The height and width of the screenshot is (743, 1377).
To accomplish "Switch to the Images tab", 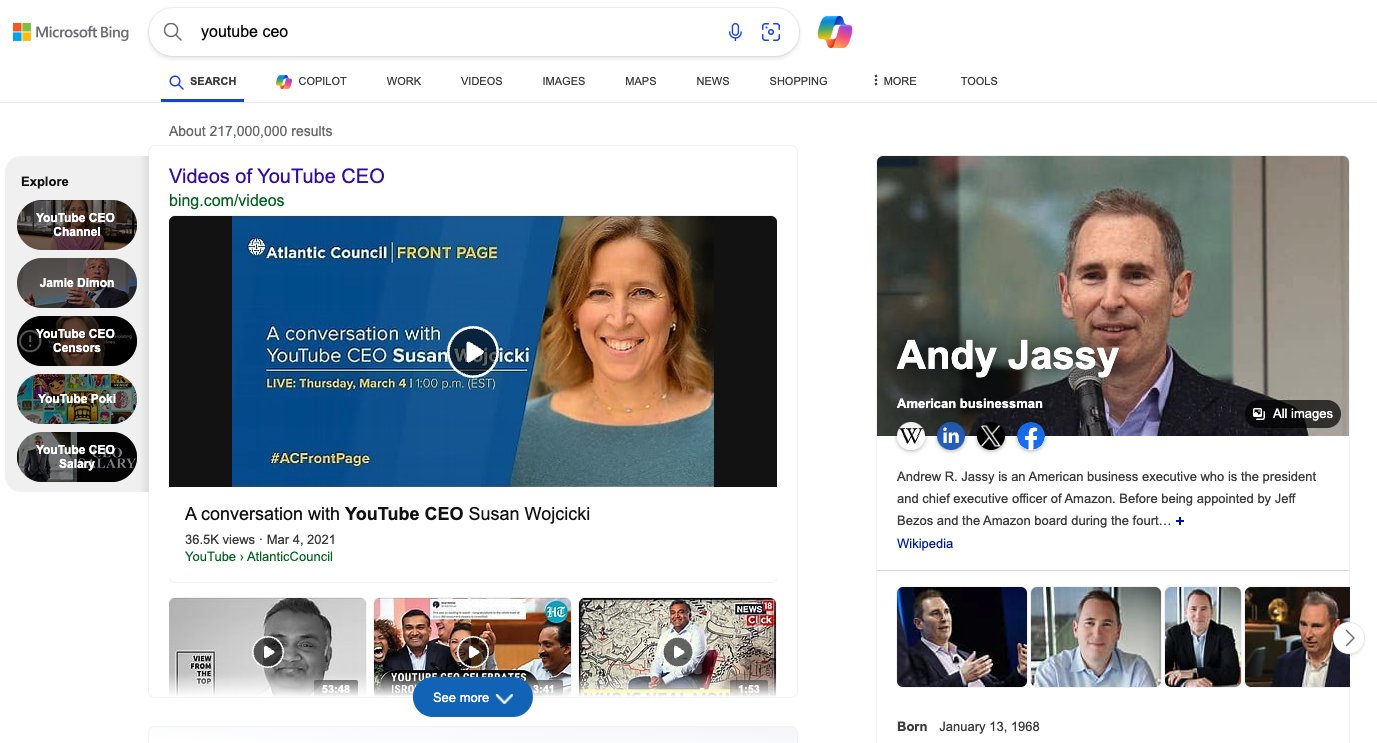I will click(564, 81).
